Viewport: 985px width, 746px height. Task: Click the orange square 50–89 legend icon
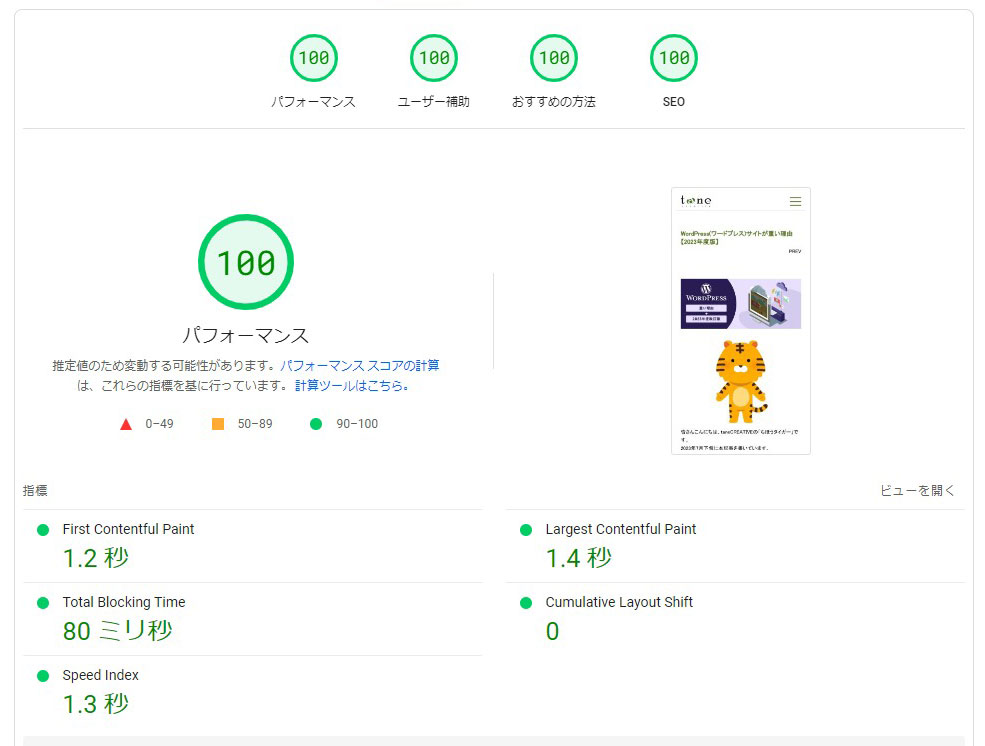(x=218, y=424)
